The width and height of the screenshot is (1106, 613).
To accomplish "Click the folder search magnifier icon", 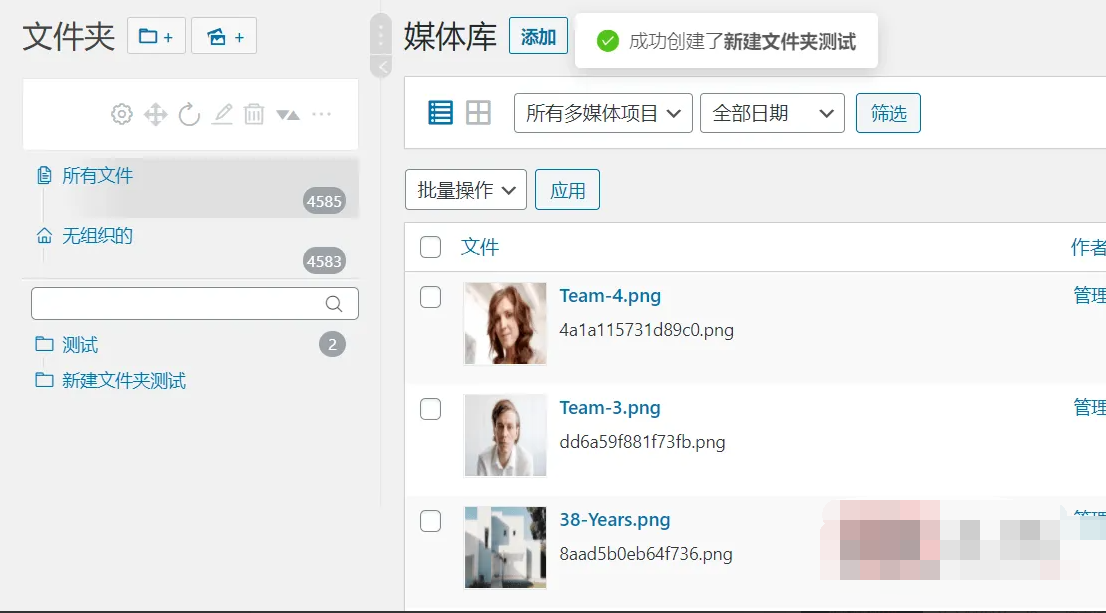I will pos(334,304).
